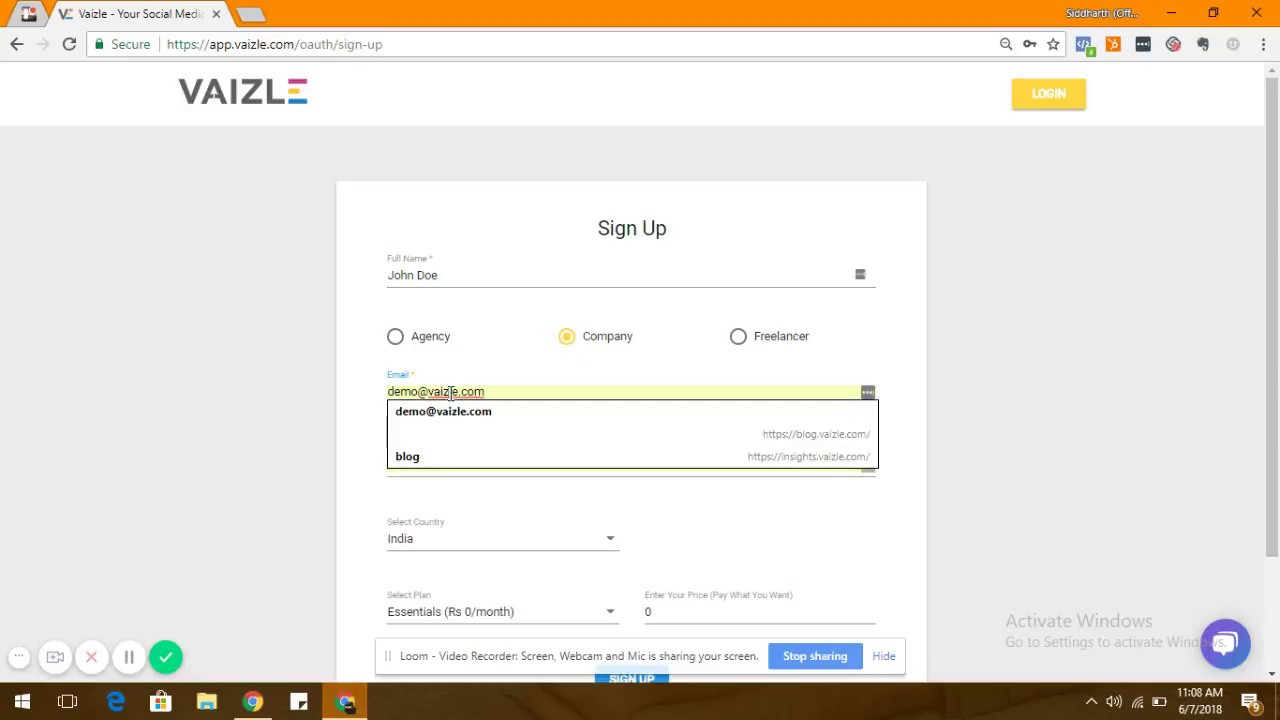Hide the Loom sharing notification bar
Screen dimensions: 1280x720
click(884, 656)
